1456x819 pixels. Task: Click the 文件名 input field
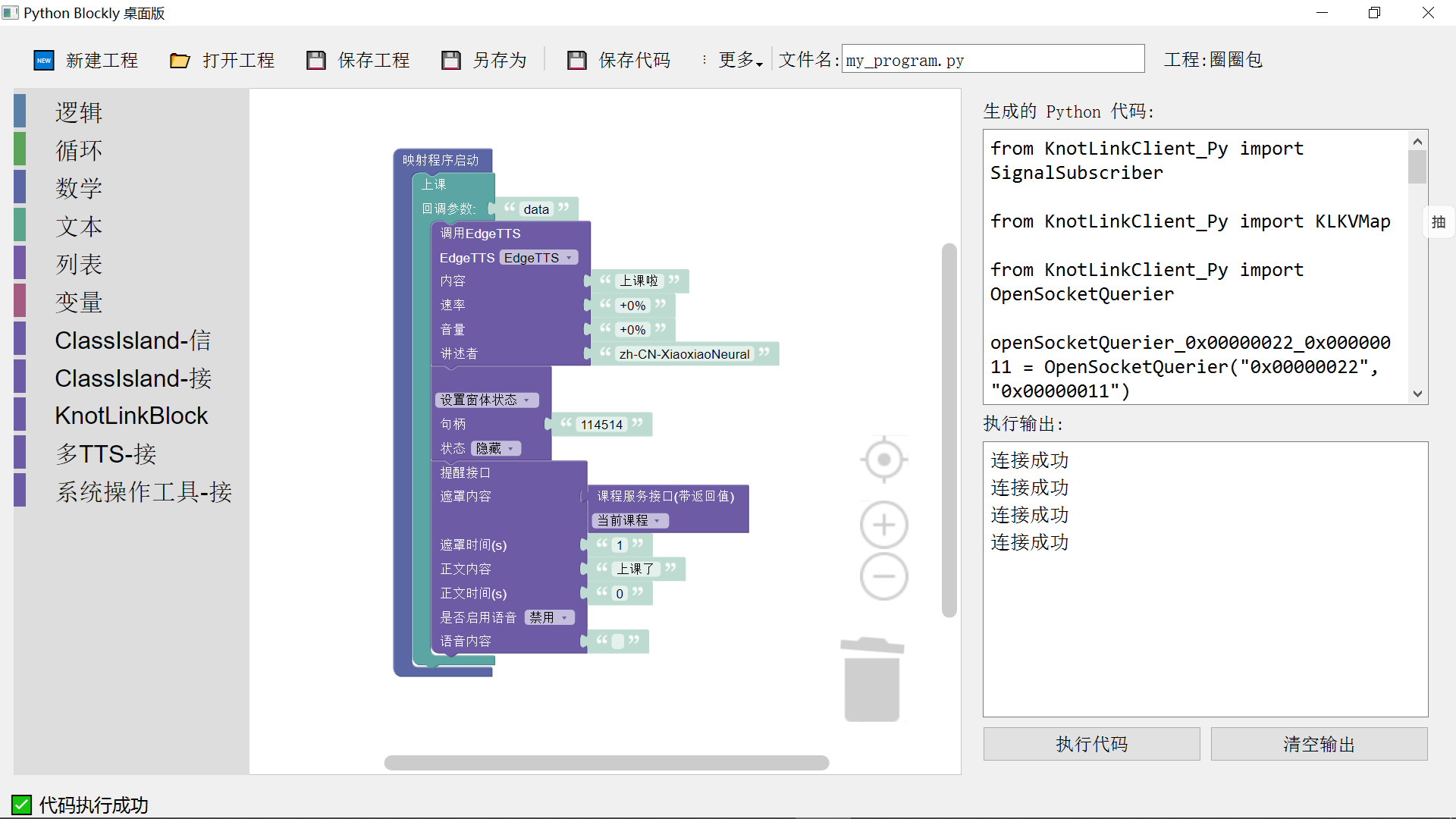(993, 59)
